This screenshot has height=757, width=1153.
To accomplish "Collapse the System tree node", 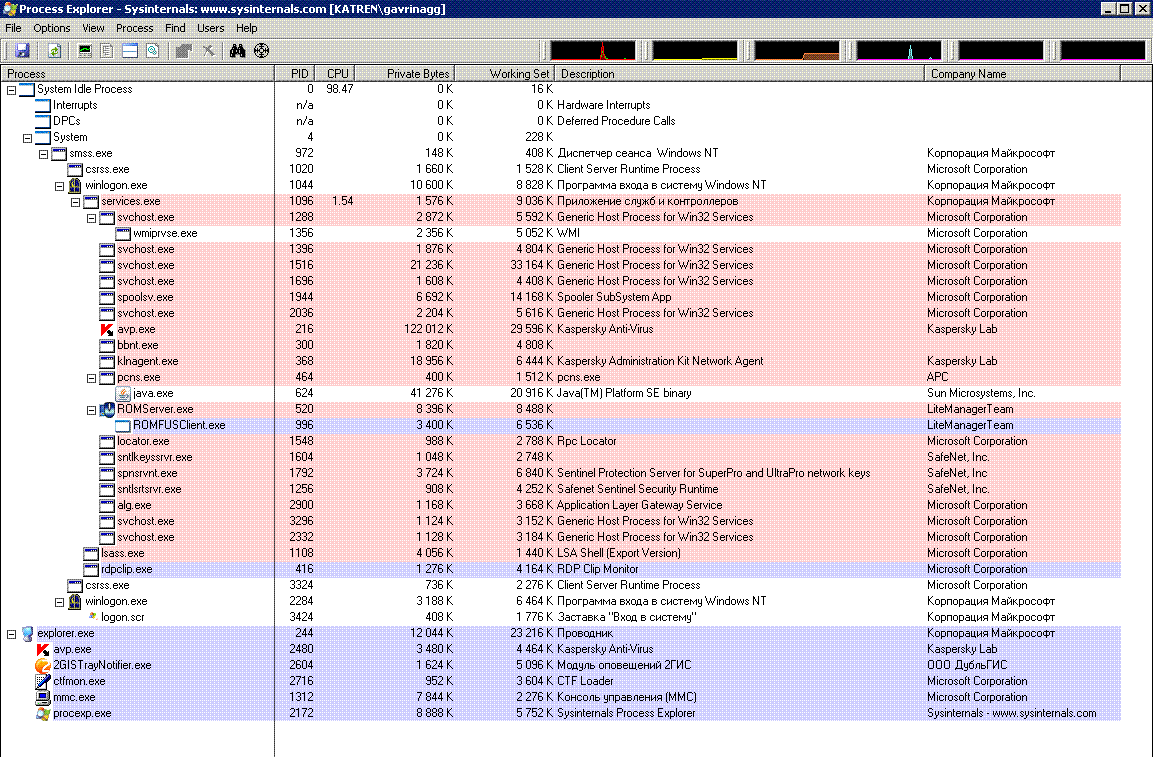I will [x=27, y=138].
